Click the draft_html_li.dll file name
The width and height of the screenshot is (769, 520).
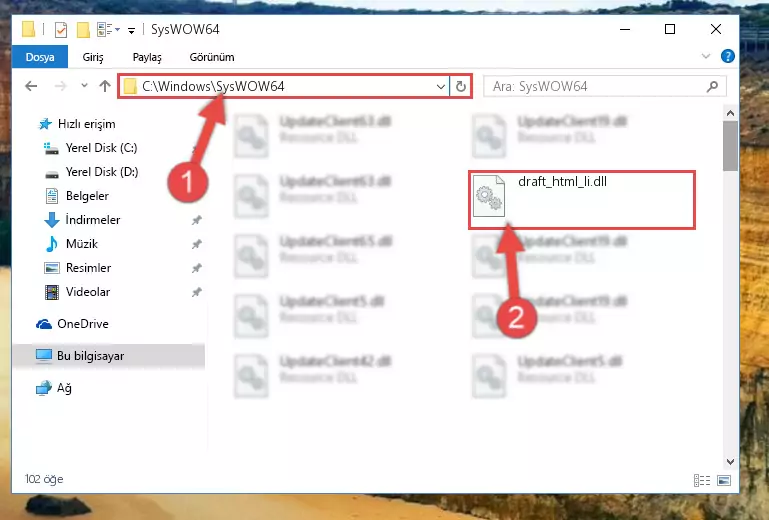(563, 182)
